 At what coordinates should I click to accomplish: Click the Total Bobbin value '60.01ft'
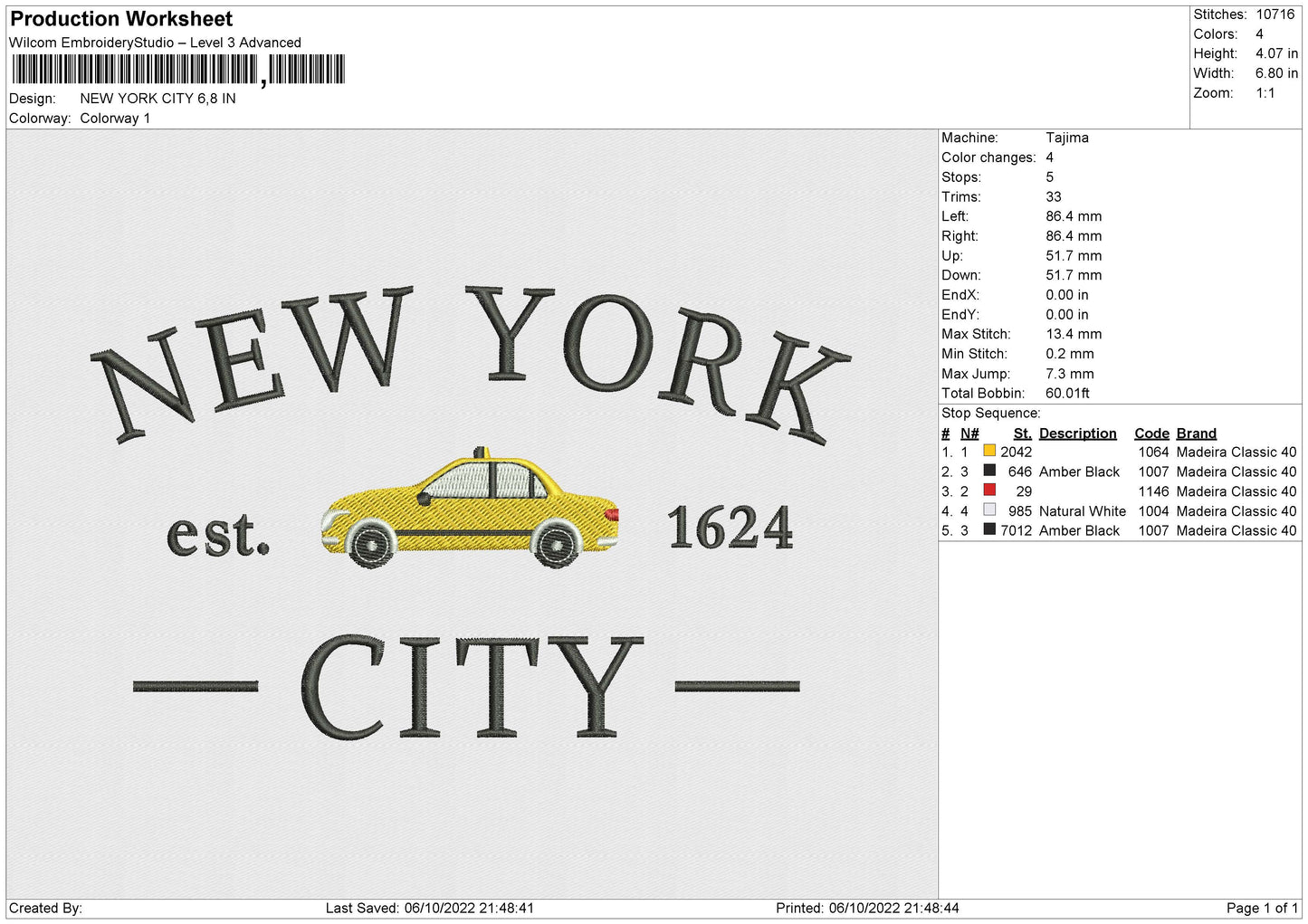tap(1067, 394)
